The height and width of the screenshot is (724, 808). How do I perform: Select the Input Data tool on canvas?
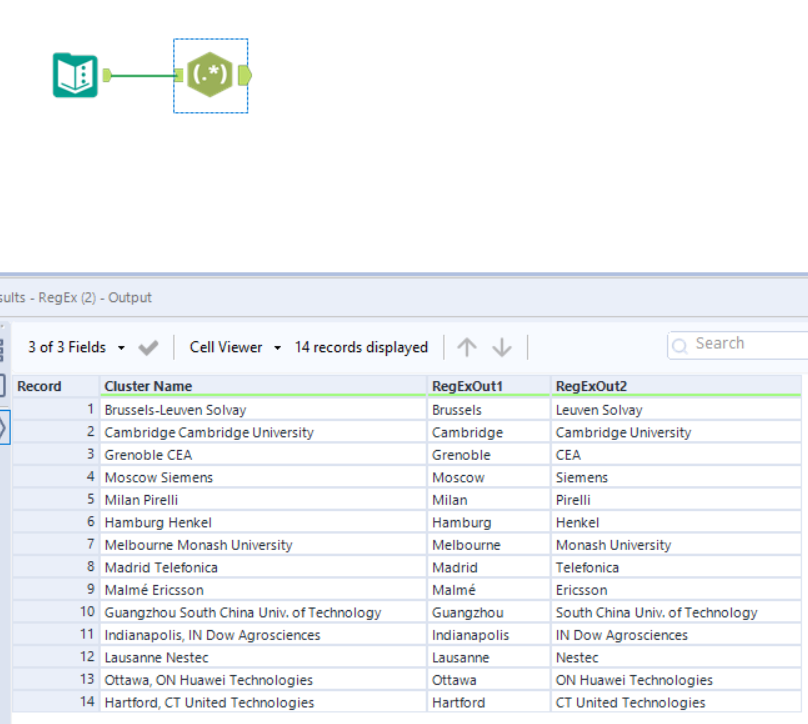[x=75, y=75]
